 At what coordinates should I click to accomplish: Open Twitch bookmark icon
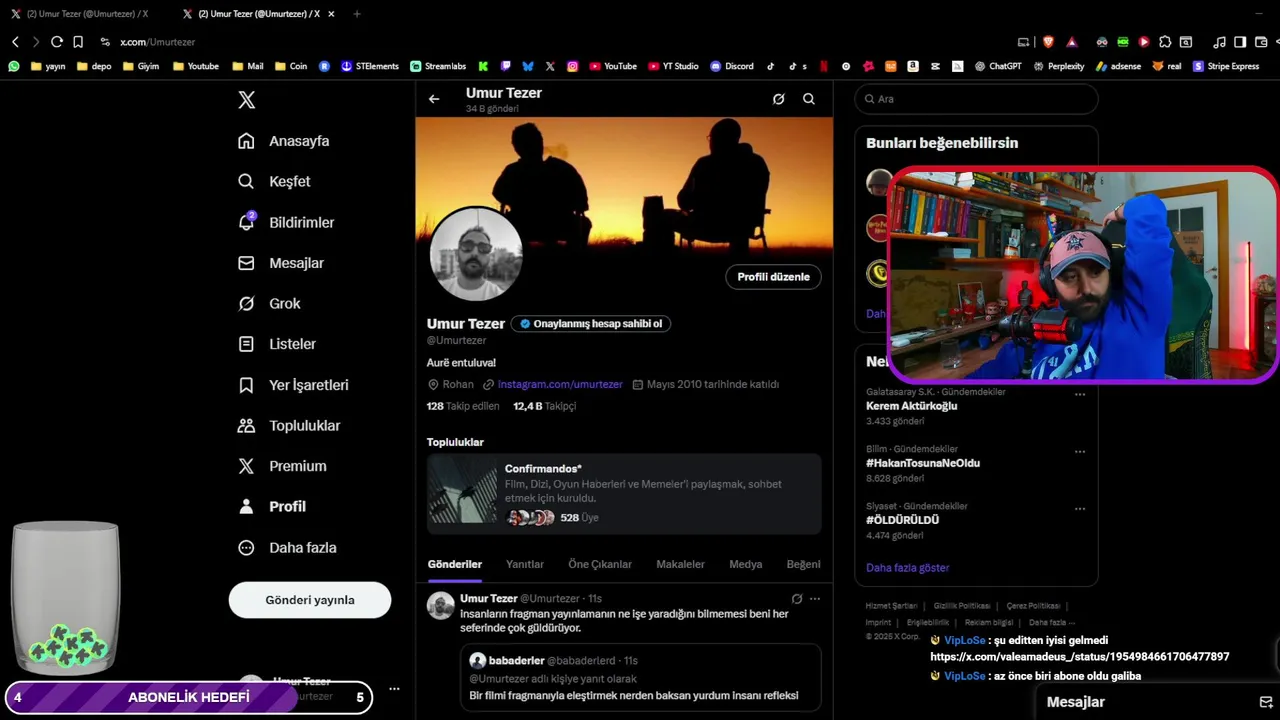pyautogui.click(x=506, y=66)
